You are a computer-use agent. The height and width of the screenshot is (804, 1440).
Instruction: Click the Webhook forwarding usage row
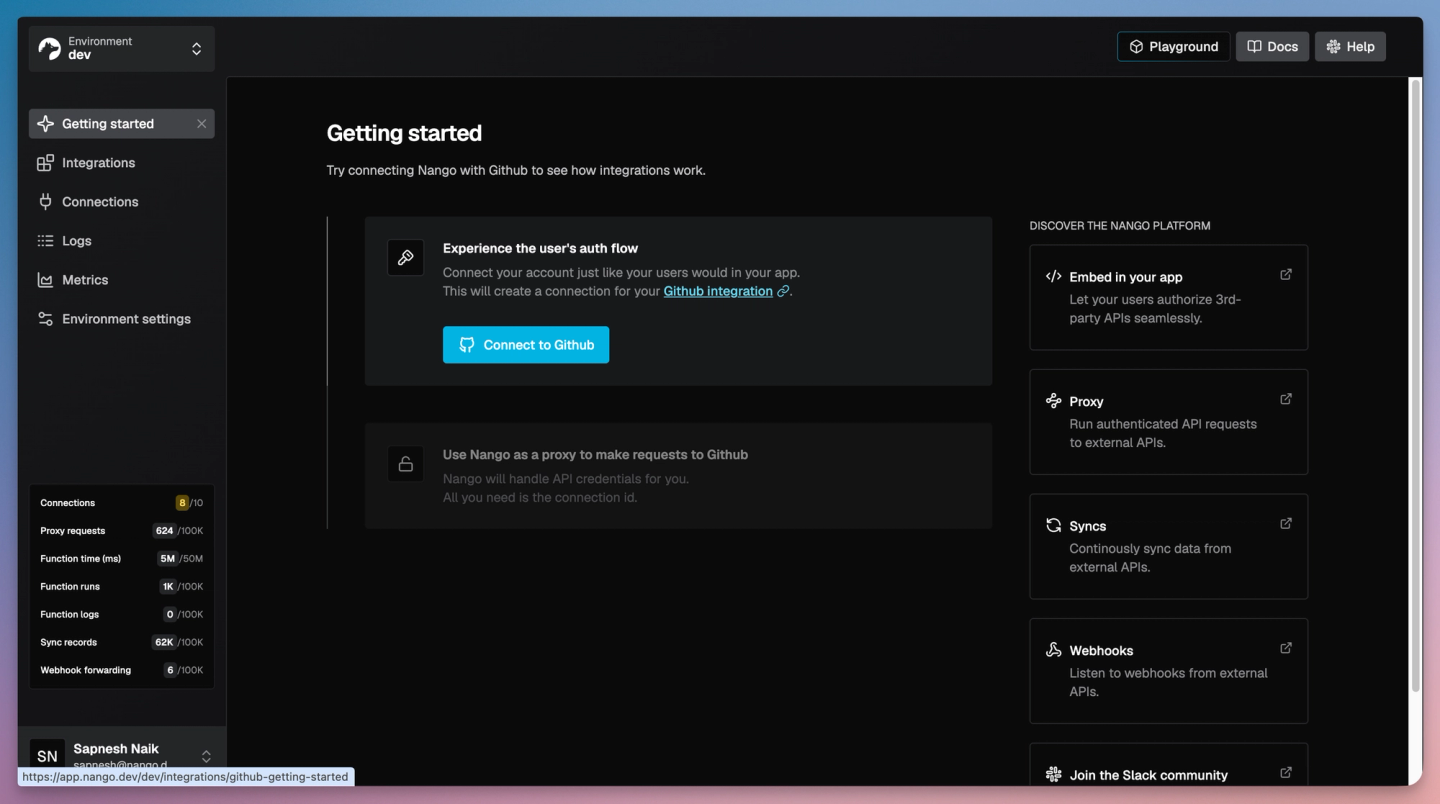tap(122, 671)
